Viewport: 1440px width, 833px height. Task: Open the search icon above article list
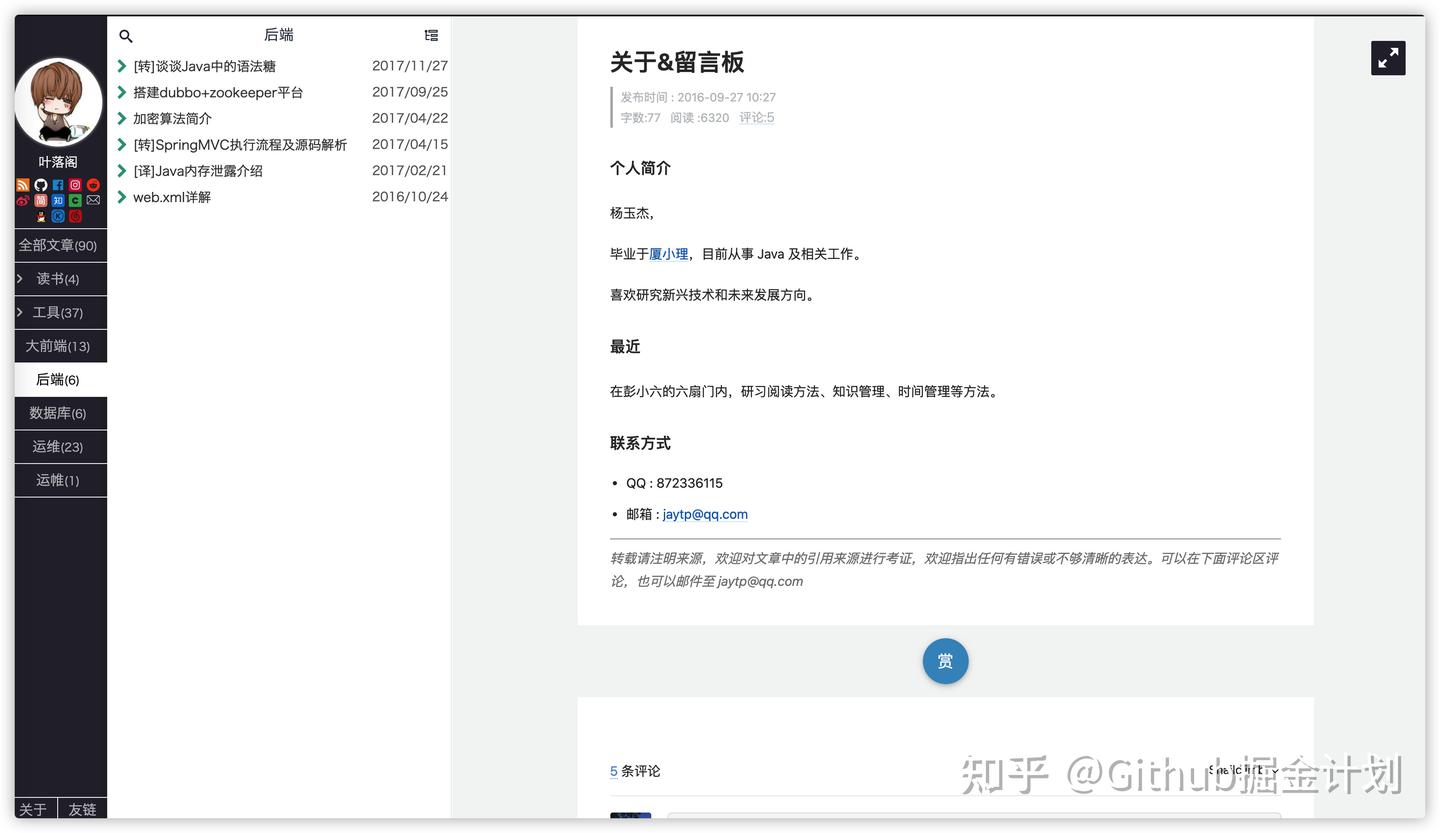click(x=125, y=35)
